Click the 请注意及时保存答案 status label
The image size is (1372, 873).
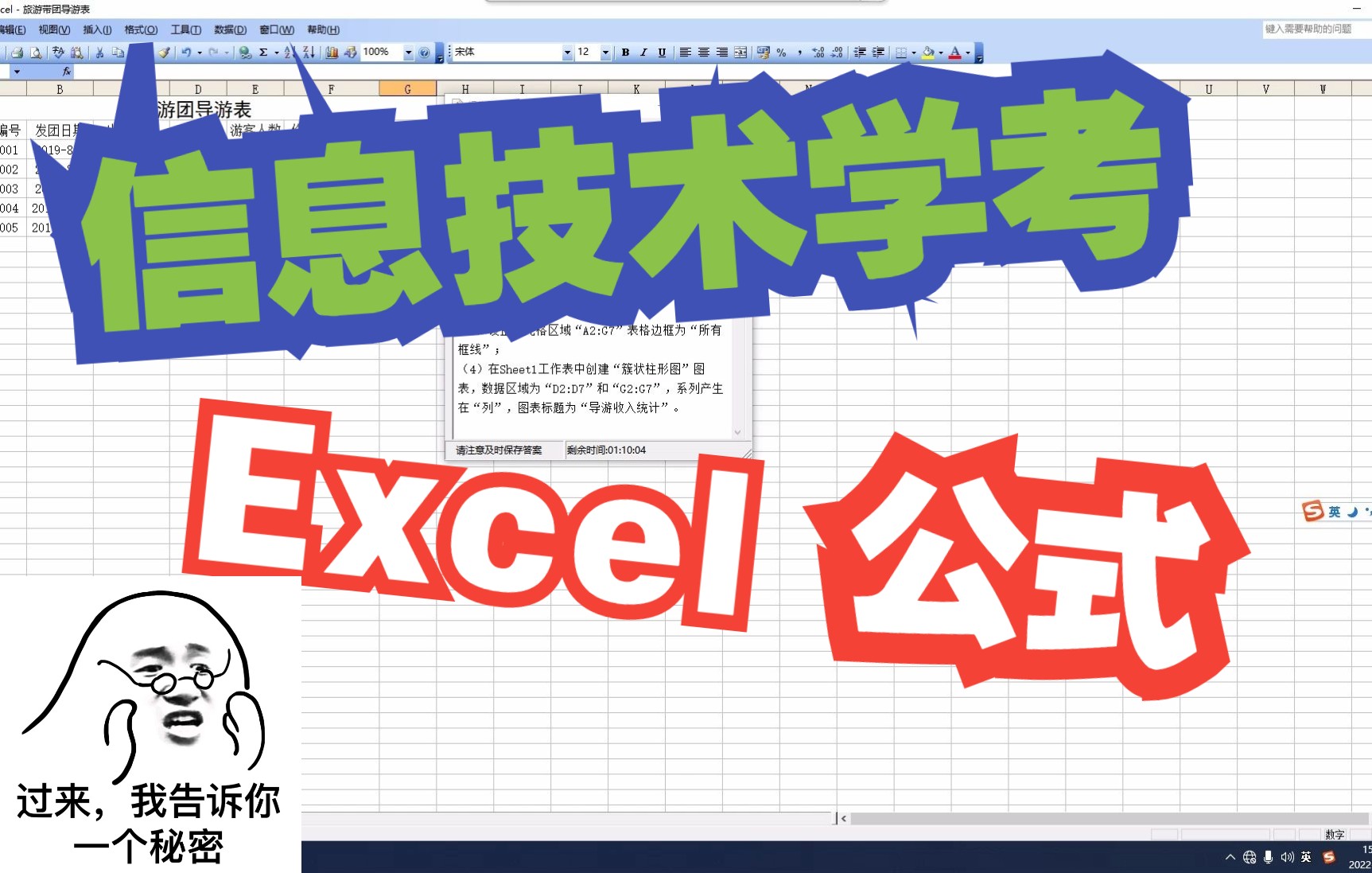point(499,450)
